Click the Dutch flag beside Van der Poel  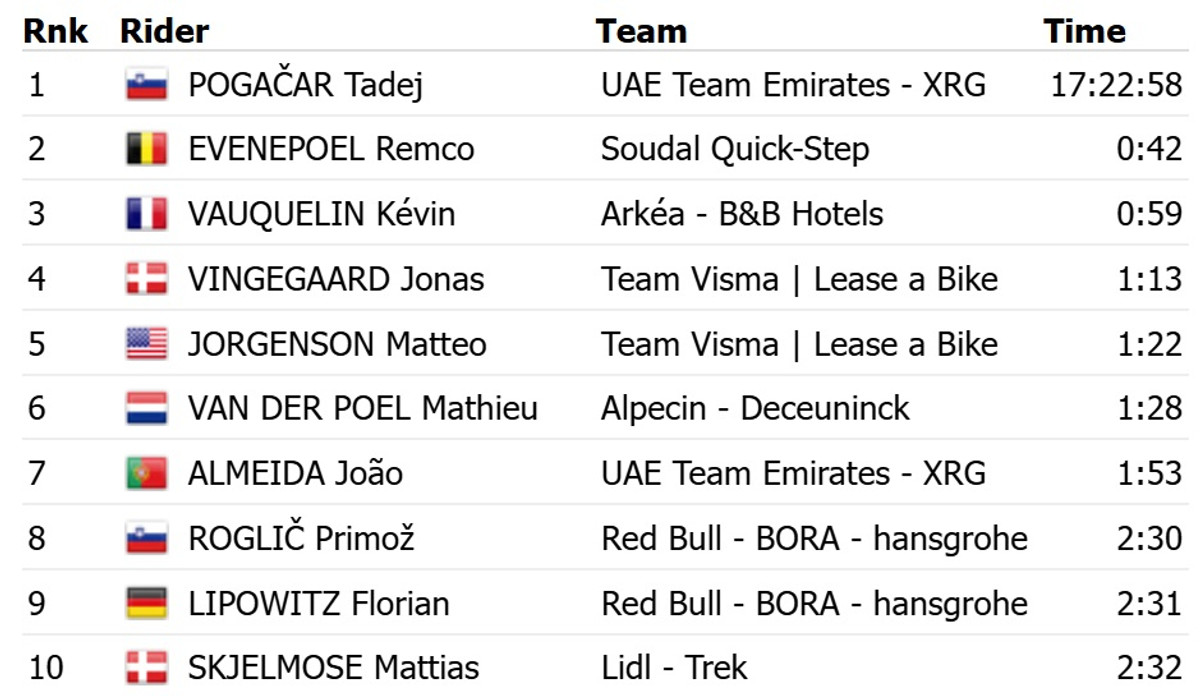(x=146, y=408)
